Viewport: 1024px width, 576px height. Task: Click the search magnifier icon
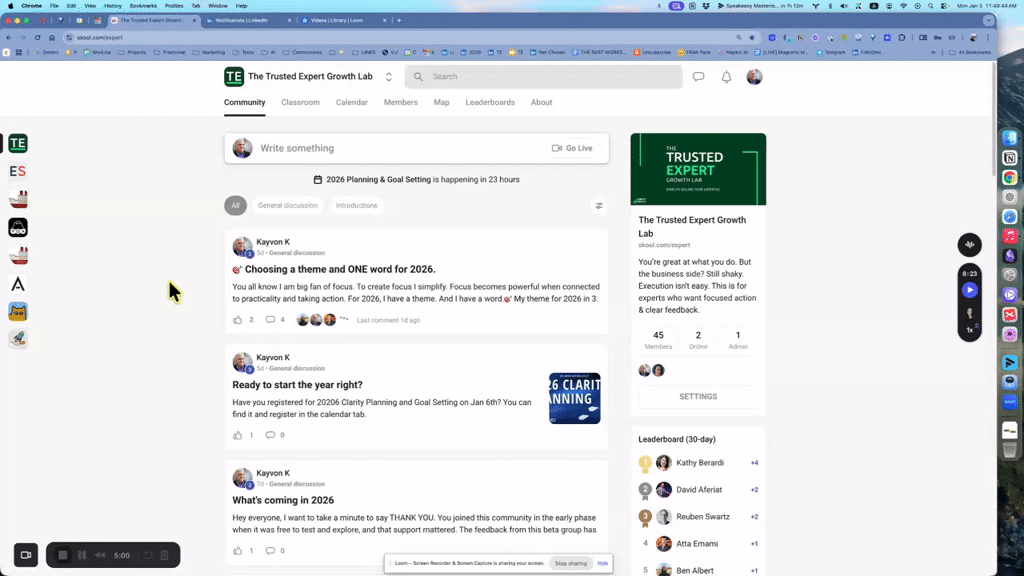419,76
